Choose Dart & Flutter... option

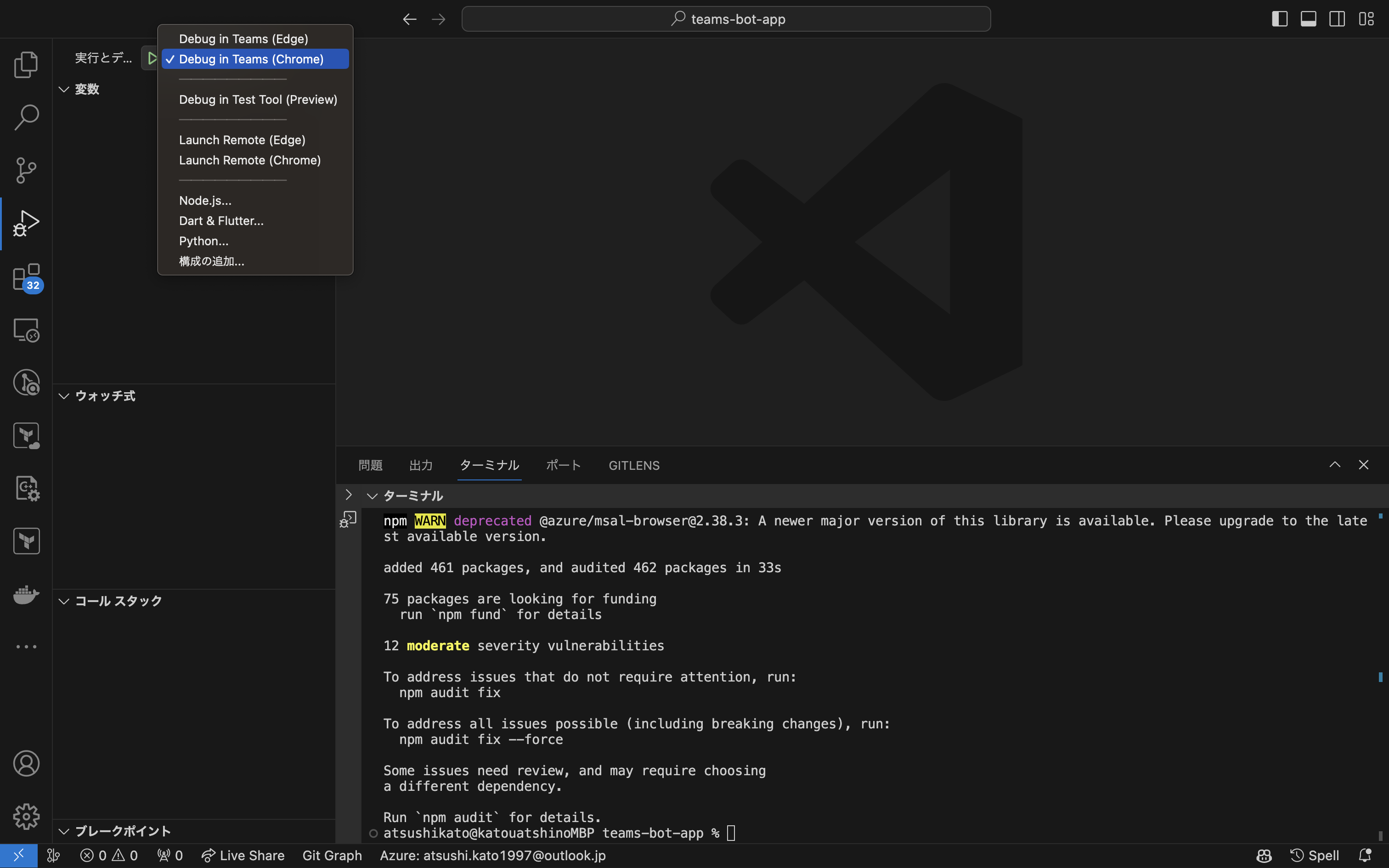pyautogui.click(x=255, y=220)
